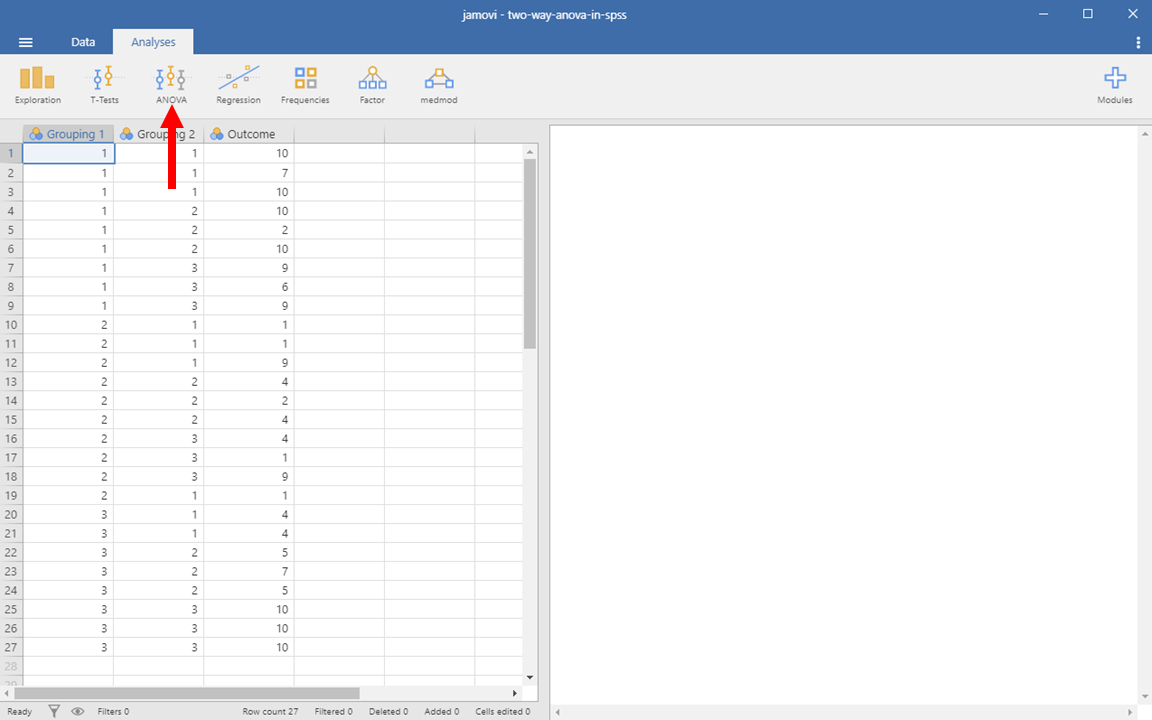The image size is (1152, 720).
Task: Open the T-Tests analysis menu
Action: coord(104,84)
